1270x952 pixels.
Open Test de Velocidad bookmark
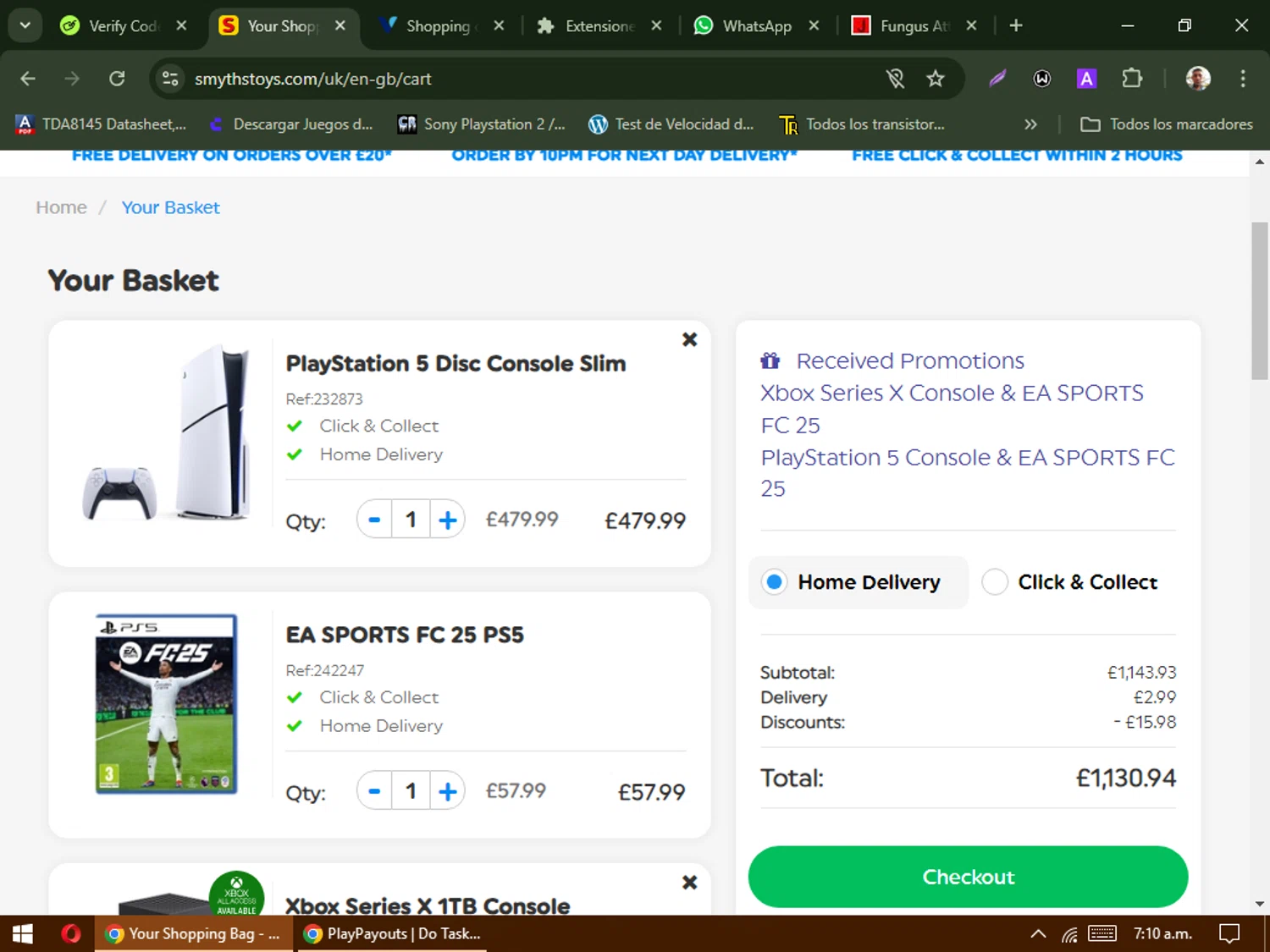[x=671, y=124]
